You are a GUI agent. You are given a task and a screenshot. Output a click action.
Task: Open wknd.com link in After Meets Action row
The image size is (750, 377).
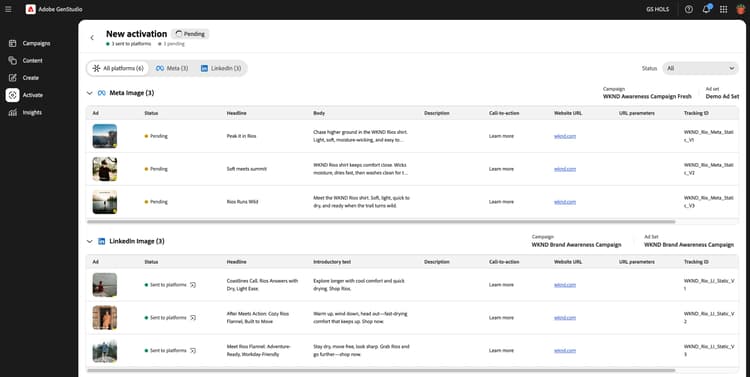[x=565, y=317]
